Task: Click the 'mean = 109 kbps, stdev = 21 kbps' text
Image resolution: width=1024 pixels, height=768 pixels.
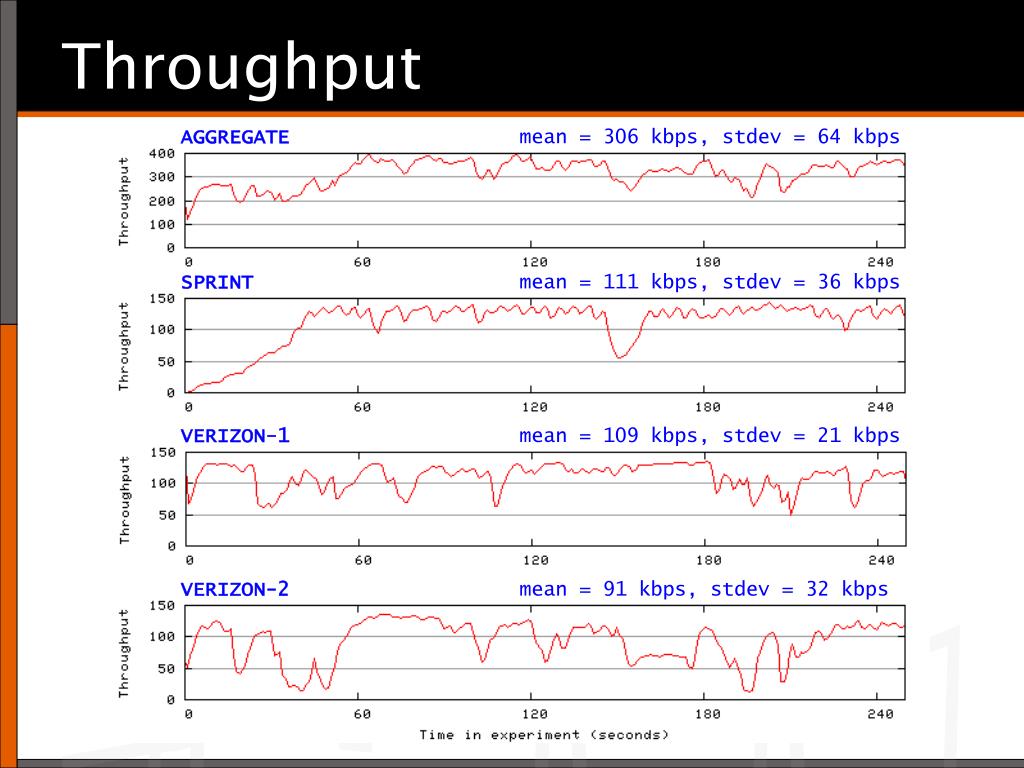Action: (709, 435)
